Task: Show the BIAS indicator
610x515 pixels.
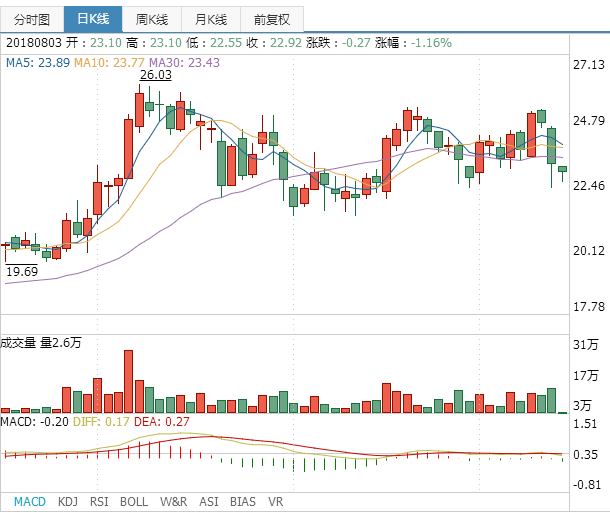Action: click(243, 502)
